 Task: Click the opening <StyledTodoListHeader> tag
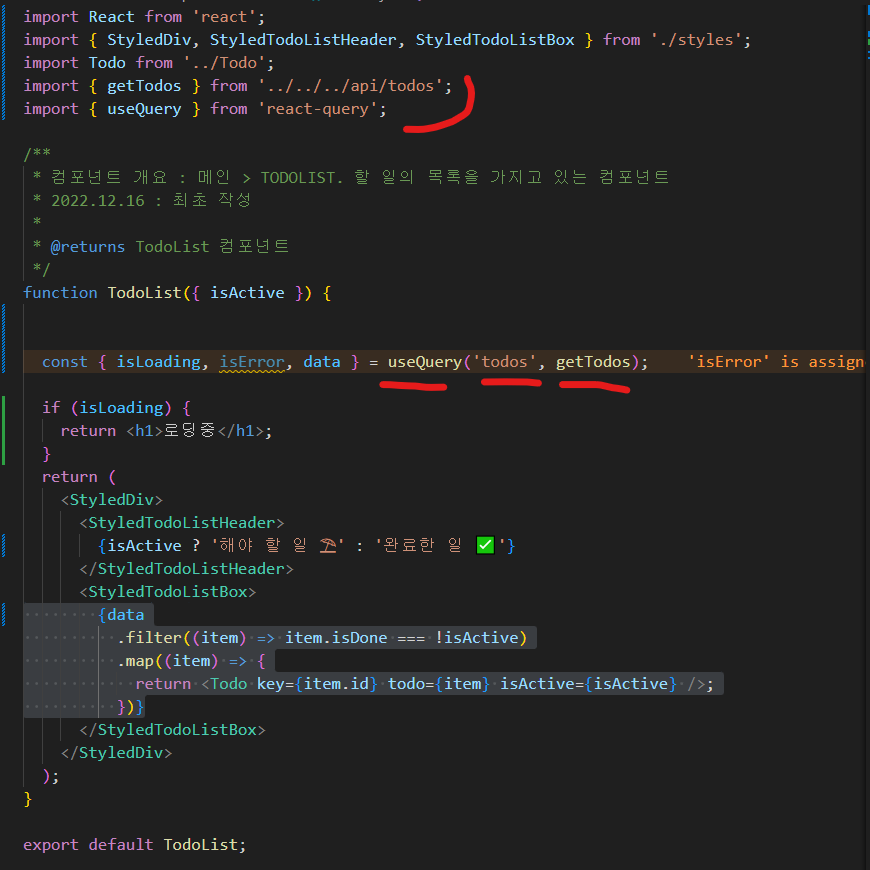coord(182,523)
